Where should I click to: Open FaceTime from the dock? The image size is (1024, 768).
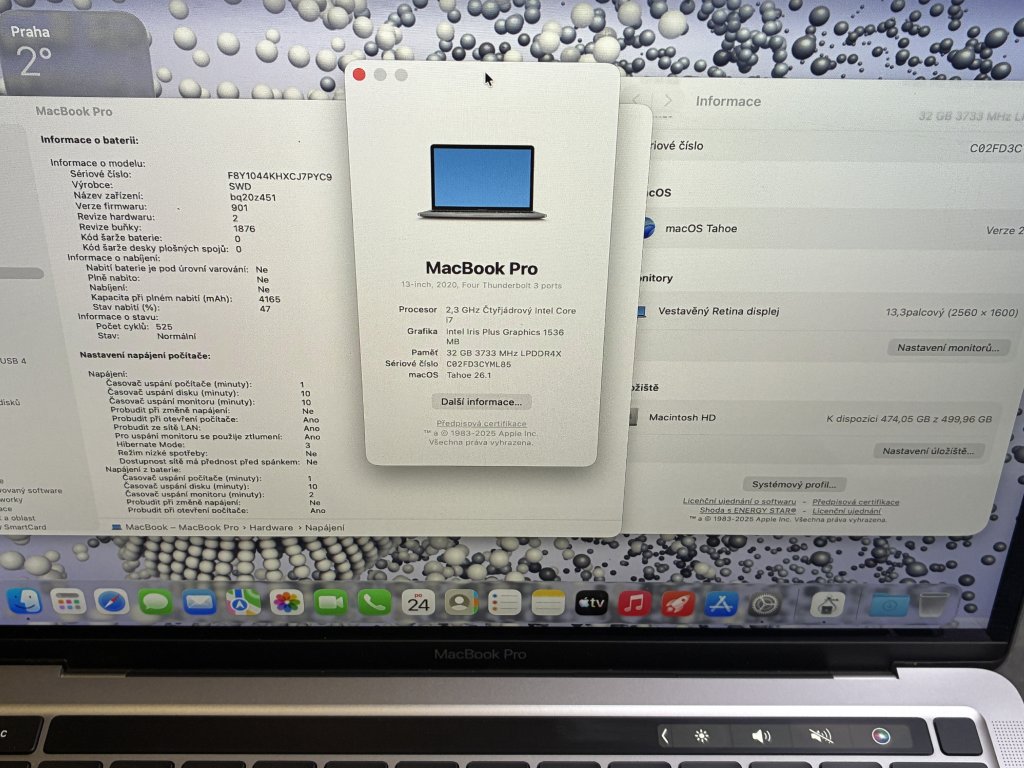point(330,602)
